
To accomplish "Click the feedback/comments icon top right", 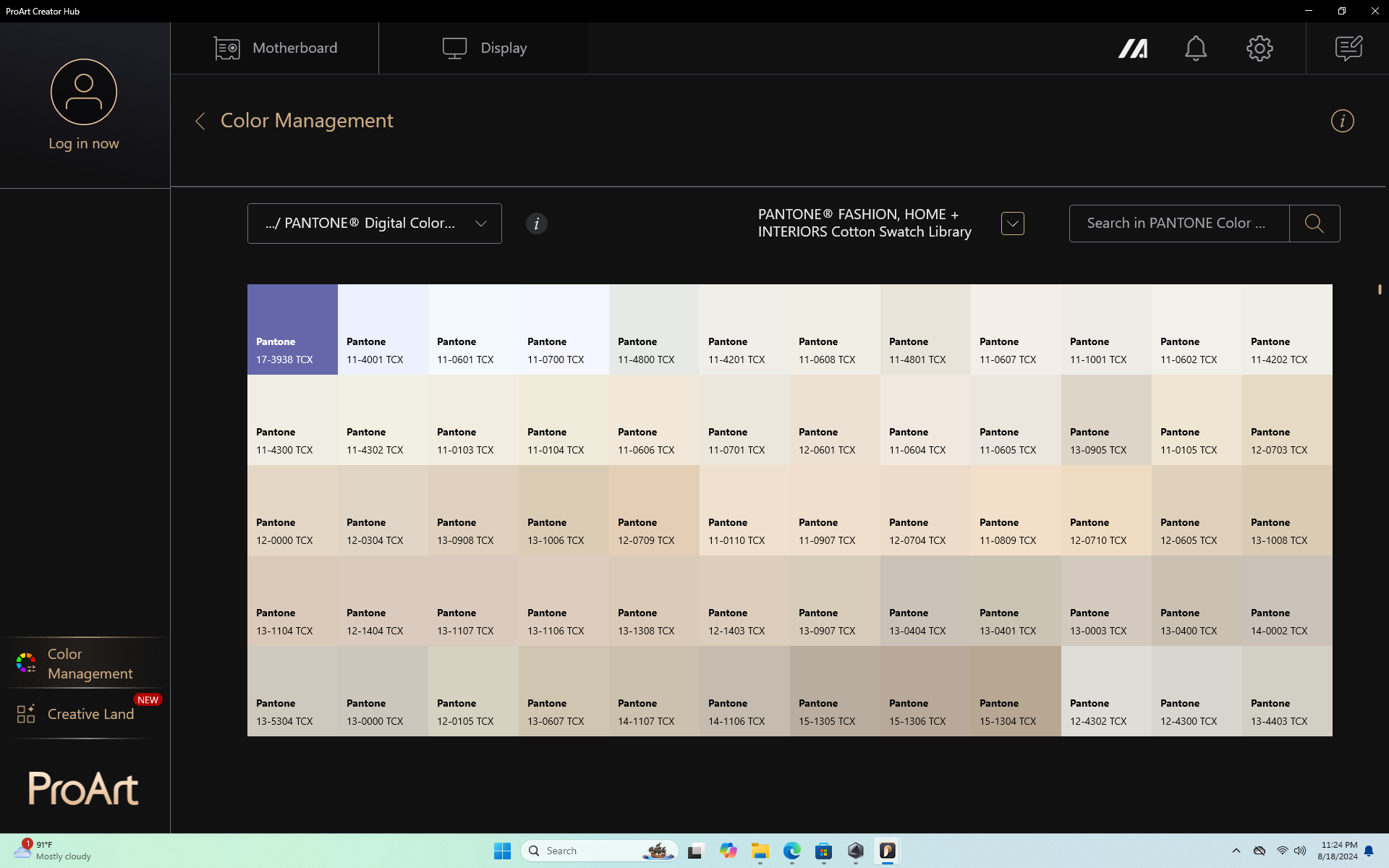I will click(1349, 48).
